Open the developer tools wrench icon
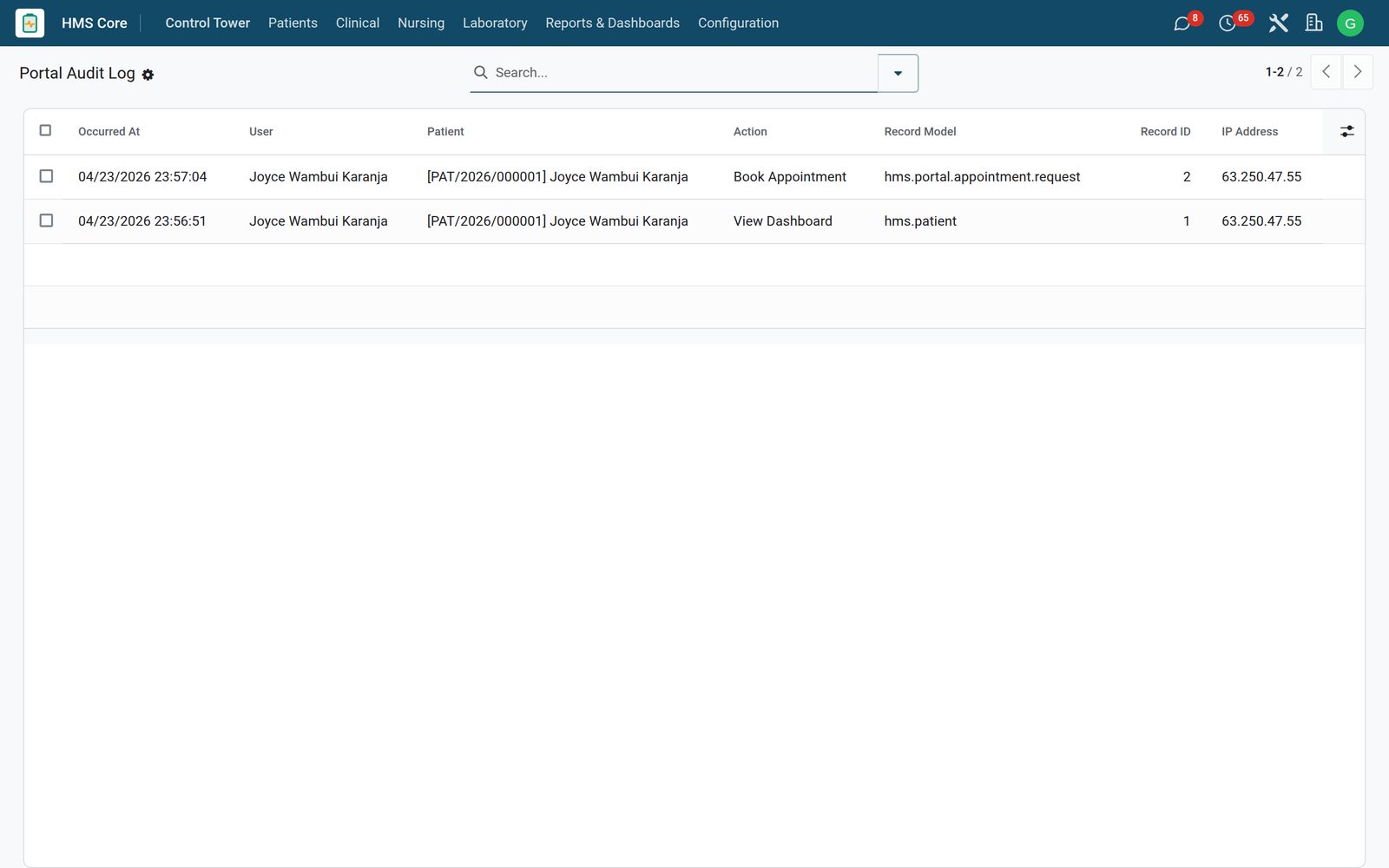The image size is (1389, 868). point(1278,23)
